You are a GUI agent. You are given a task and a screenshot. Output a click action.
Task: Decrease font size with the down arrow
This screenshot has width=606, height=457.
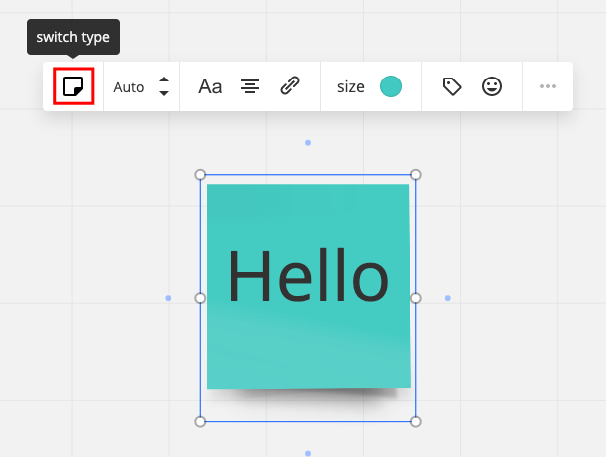164,94
